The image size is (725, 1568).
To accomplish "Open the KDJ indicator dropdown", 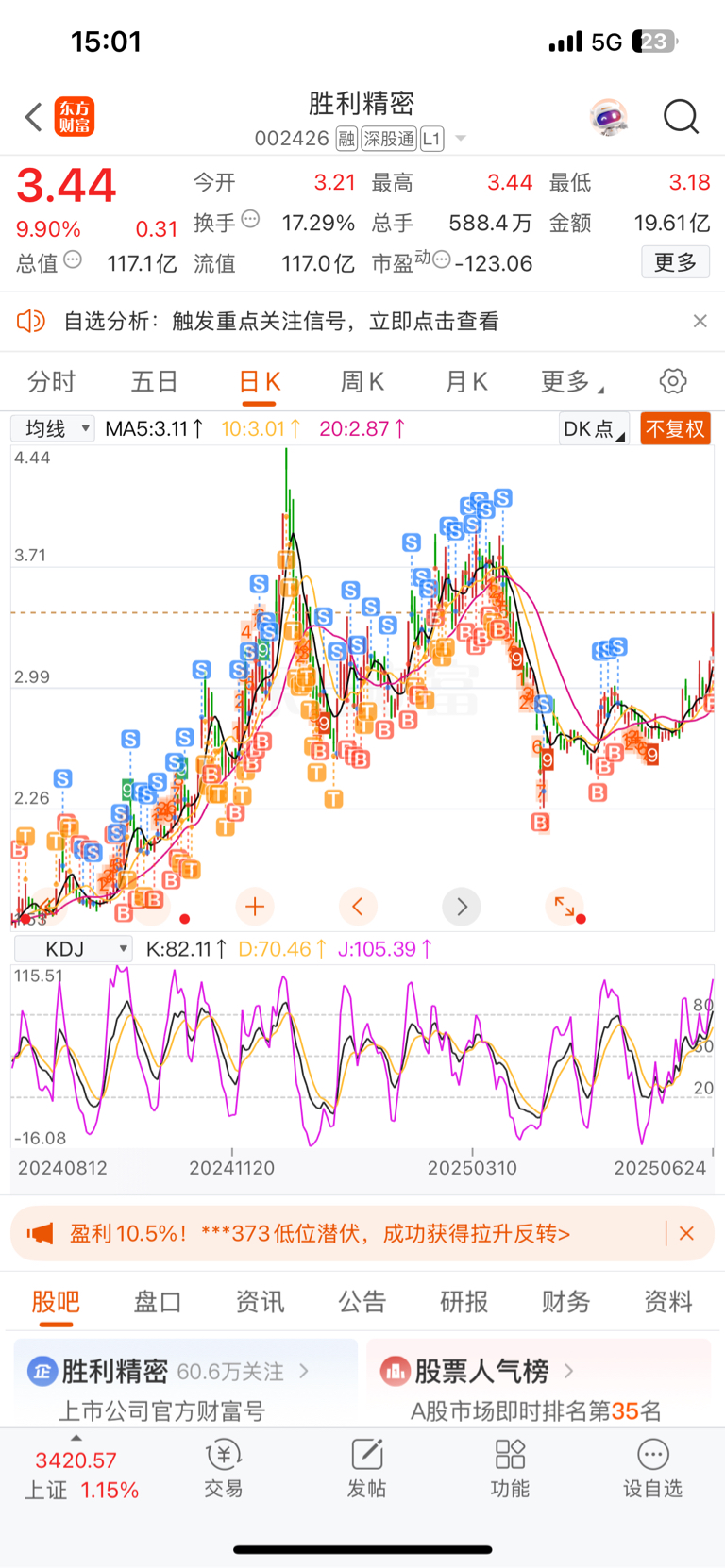I will click(73, 949).
